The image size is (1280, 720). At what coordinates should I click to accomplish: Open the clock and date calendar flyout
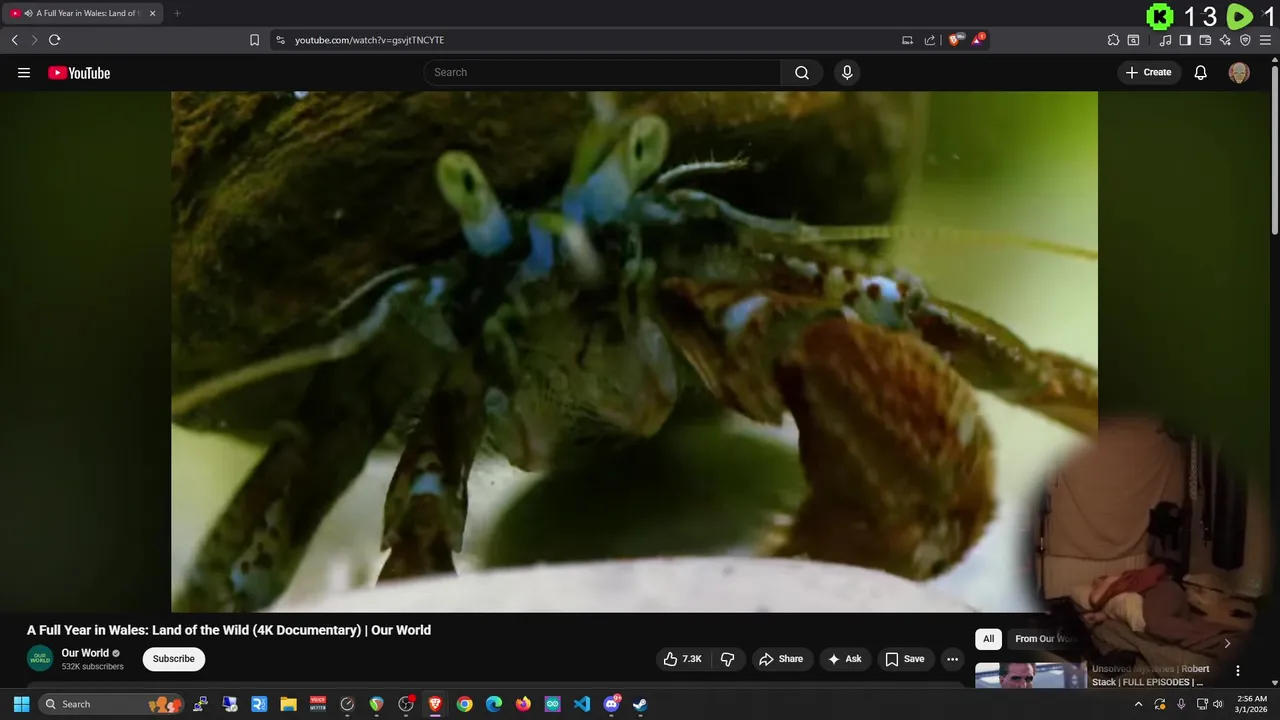1252,704
